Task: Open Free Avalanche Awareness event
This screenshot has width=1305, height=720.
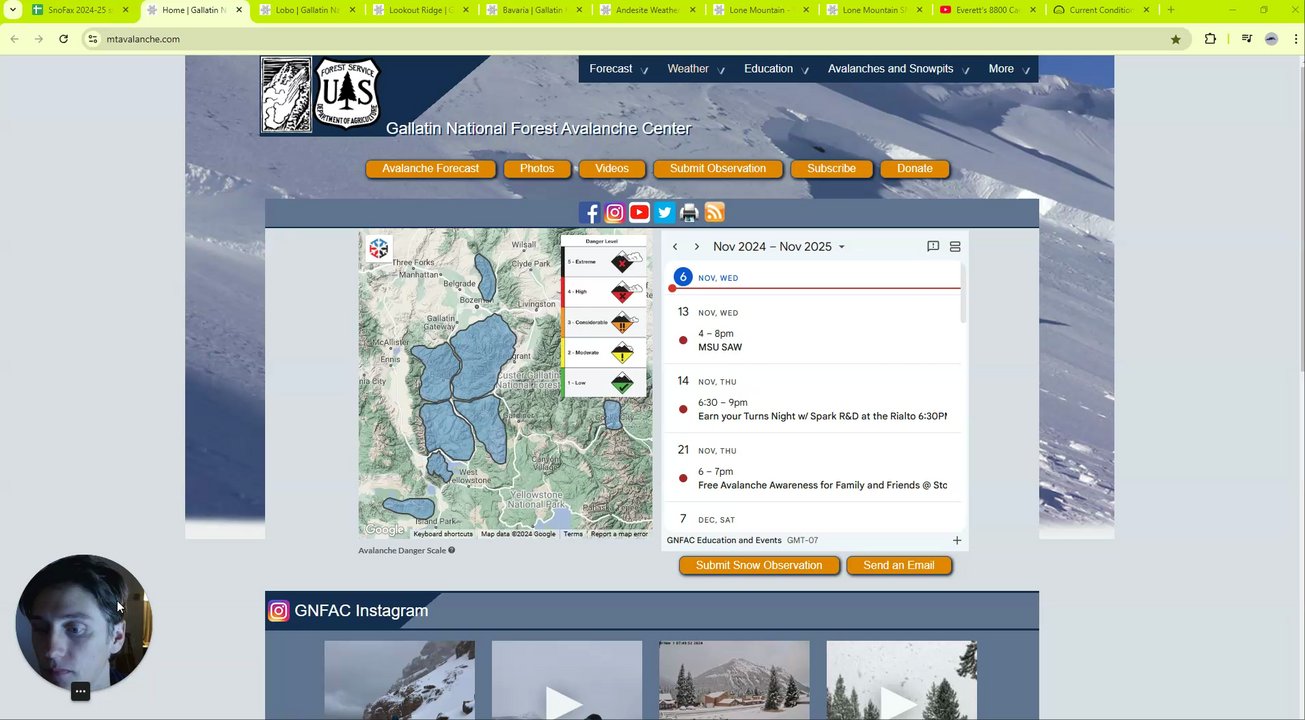Action: pyautogui.click(x=815, y=479)
